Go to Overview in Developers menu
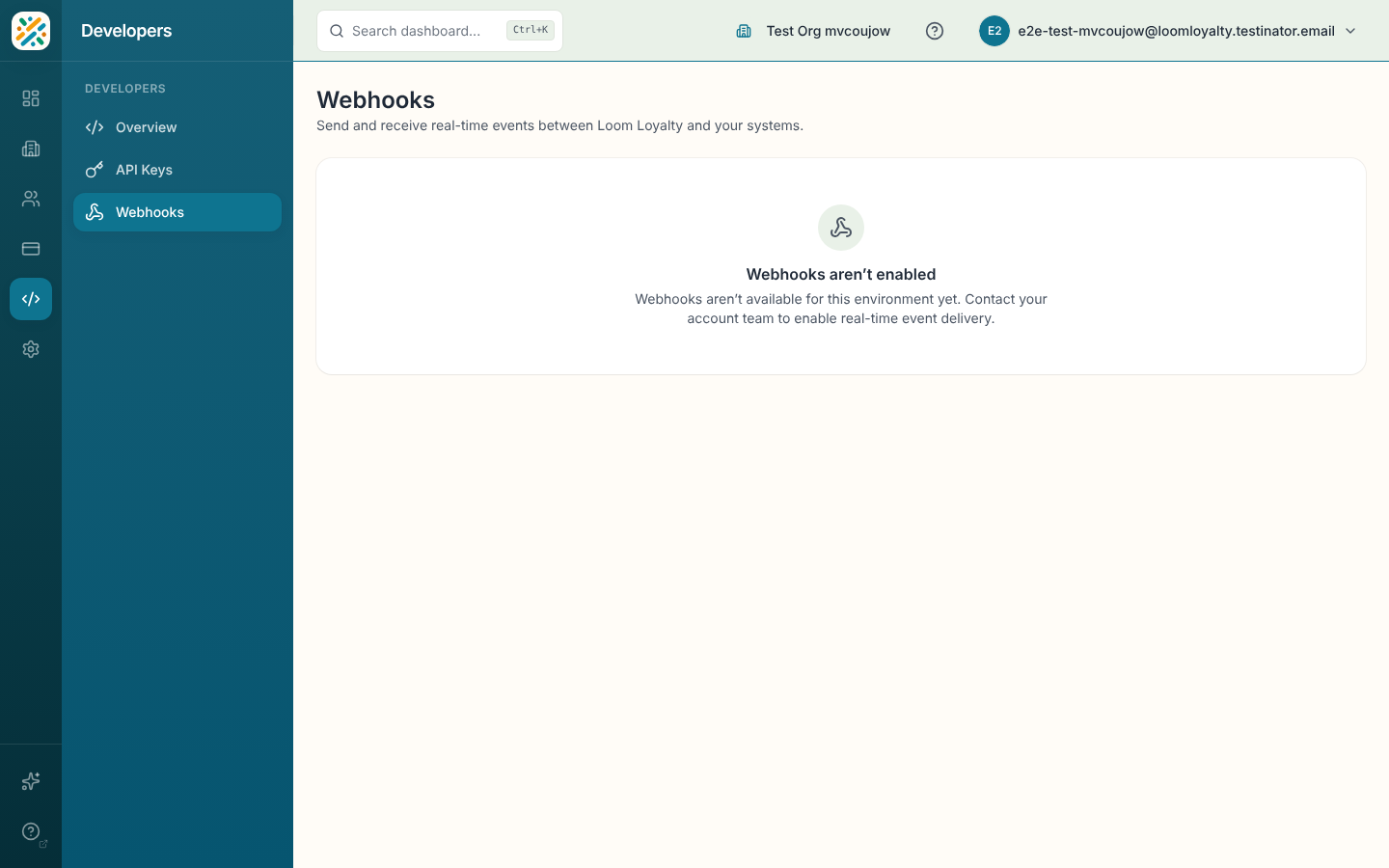This screenshot has width=1389, height=868. [x=177, y=127]
